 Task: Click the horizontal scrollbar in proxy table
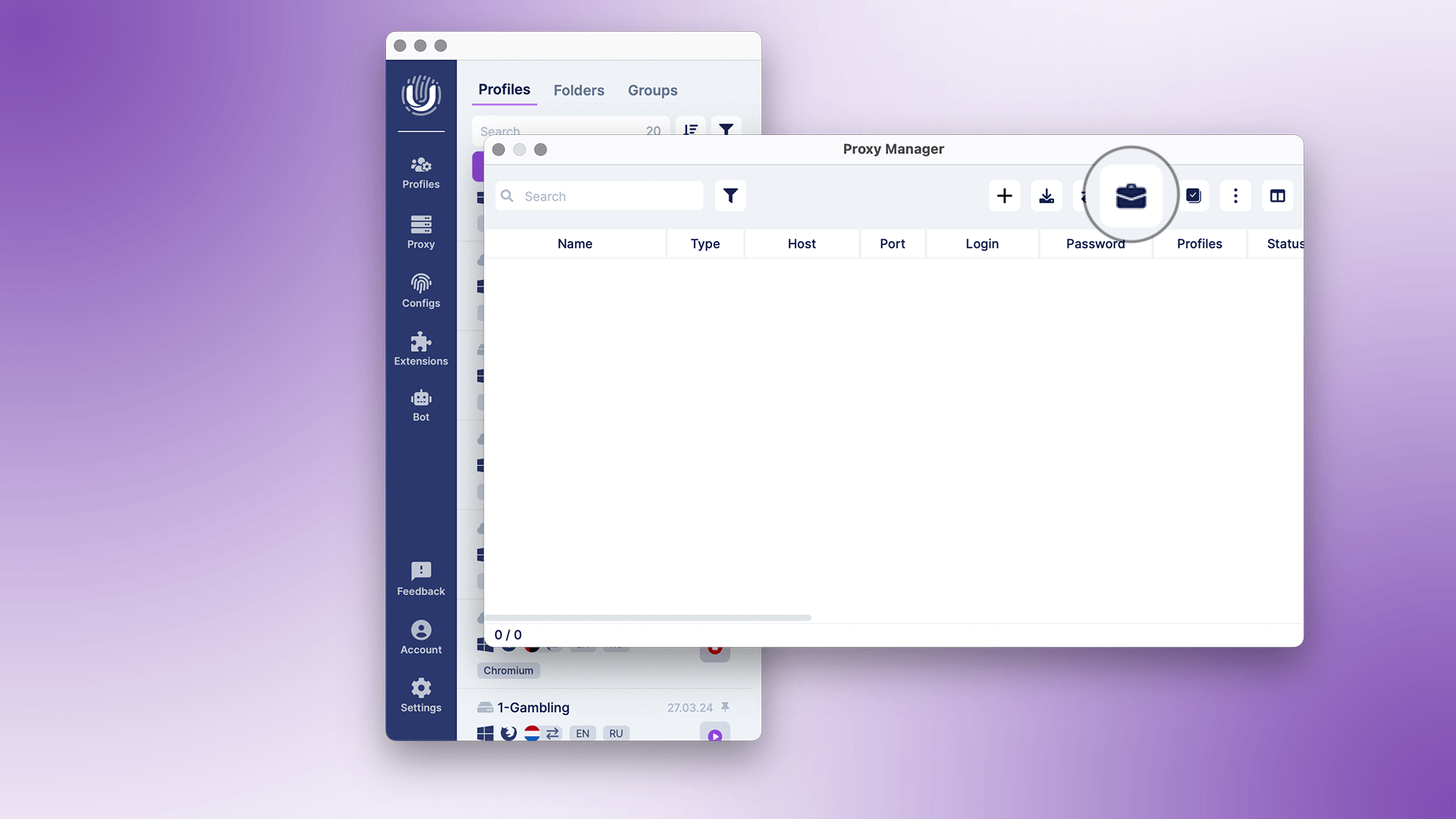pyautogui.click(x=648, y=618)
